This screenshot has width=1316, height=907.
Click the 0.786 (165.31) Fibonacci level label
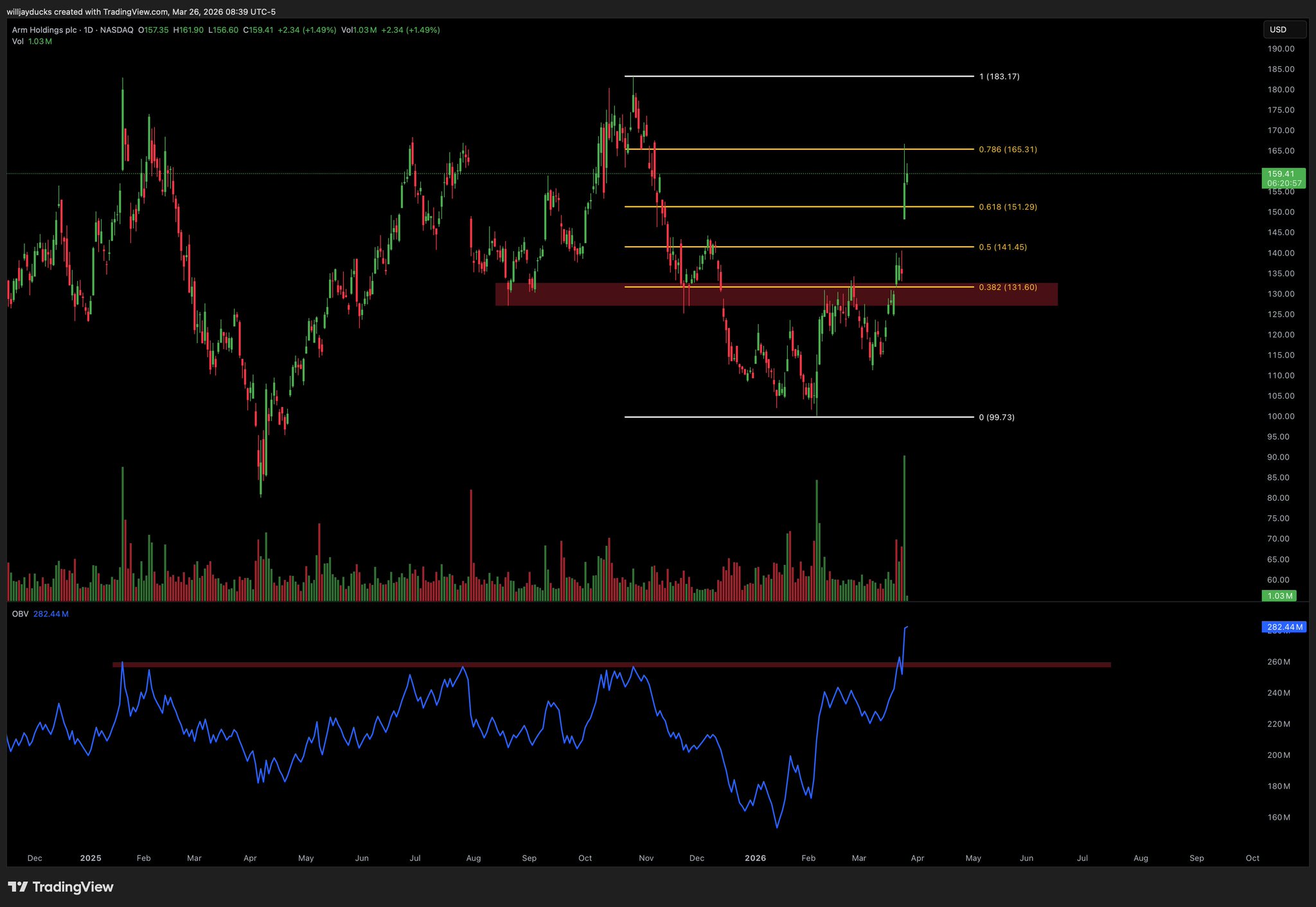(x=1008, y=150)
